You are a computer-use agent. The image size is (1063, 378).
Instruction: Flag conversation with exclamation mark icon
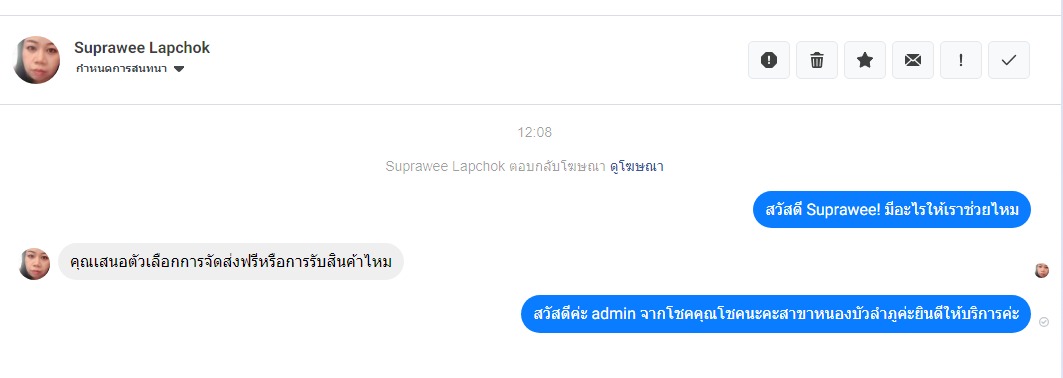[961, 60]
